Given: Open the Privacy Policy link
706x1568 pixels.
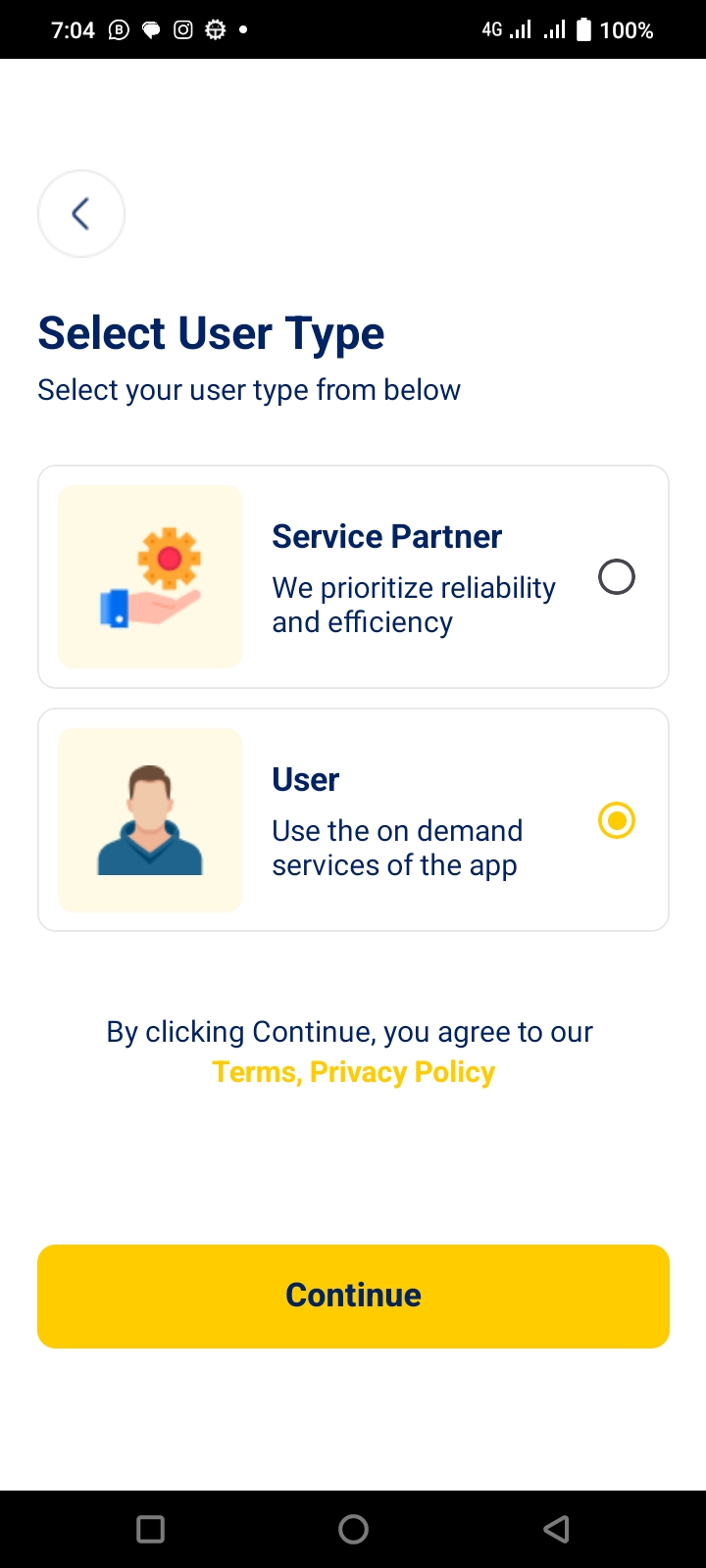Looking at the screenshot, I should coord(402,1072).
